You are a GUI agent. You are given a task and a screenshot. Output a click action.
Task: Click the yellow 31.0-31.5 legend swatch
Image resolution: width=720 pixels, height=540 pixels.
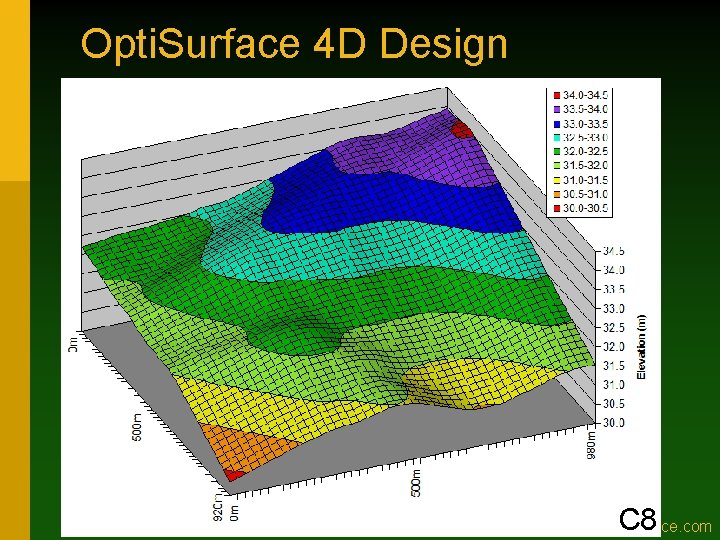pos(557,180)
